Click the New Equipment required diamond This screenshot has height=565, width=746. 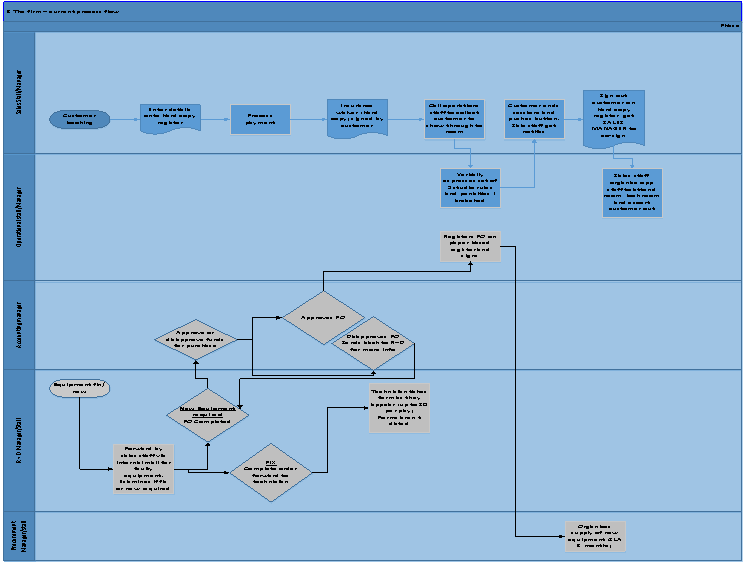(207, 415)
